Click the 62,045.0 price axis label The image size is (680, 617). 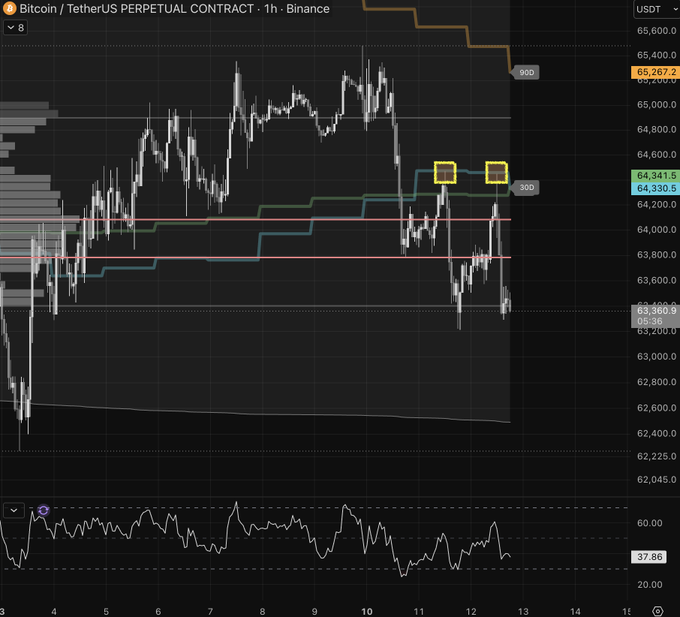(x=656, y=480)
